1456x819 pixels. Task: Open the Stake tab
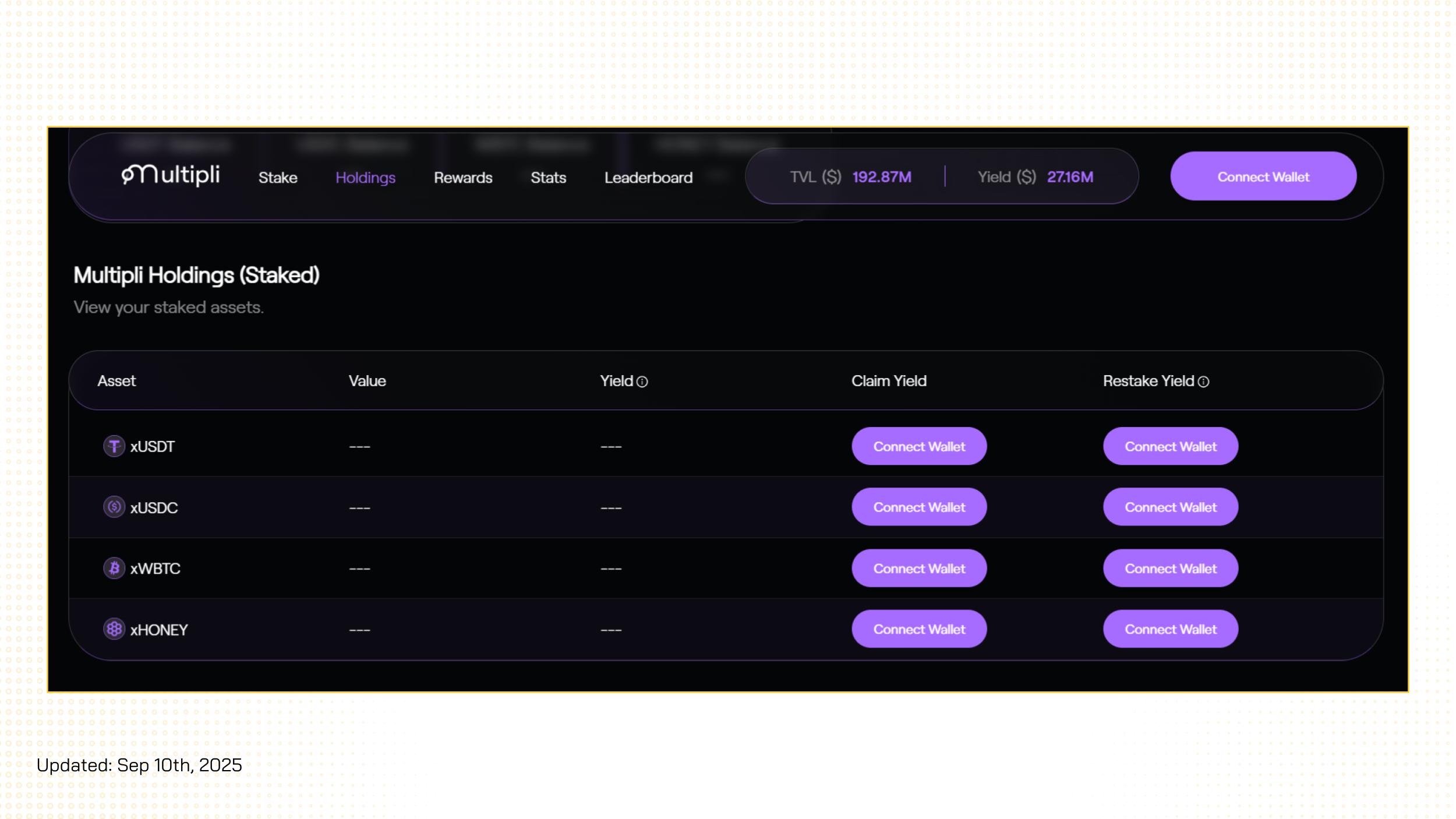(278, 178)
